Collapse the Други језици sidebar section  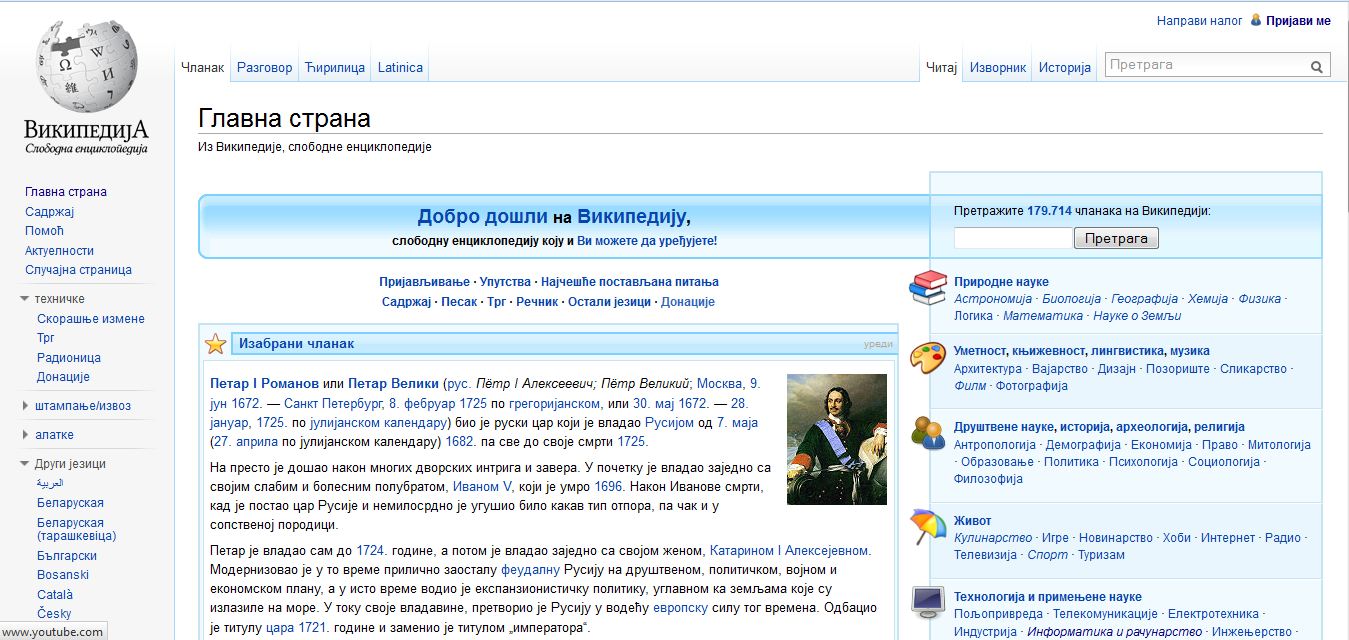coord(25,464)
